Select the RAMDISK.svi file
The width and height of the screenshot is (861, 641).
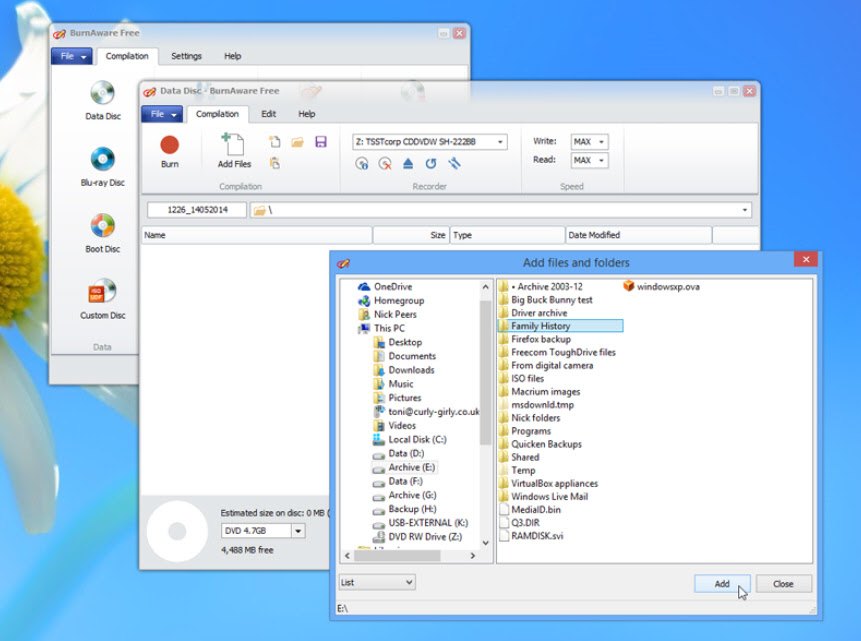532,536
